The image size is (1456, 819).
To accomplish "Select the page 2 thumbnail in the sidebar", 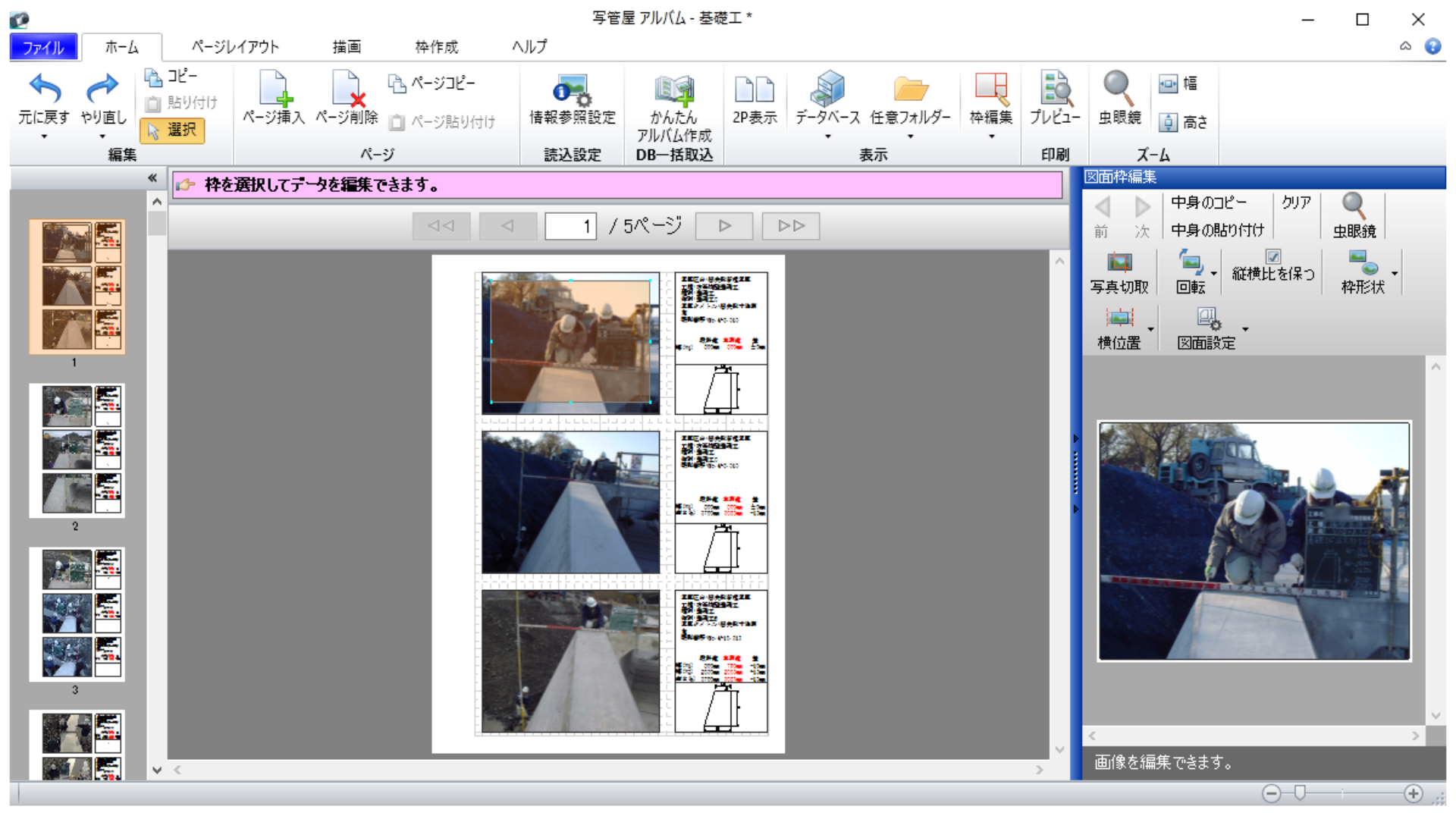I will click(x=77, y=450).
